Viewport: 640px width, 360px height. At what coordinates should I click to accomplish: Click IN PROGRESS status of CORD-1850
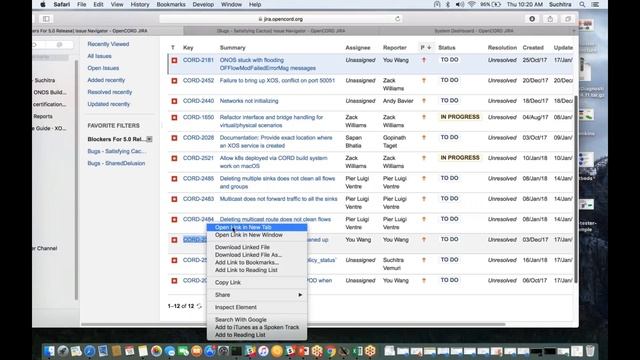pos(460,117)
